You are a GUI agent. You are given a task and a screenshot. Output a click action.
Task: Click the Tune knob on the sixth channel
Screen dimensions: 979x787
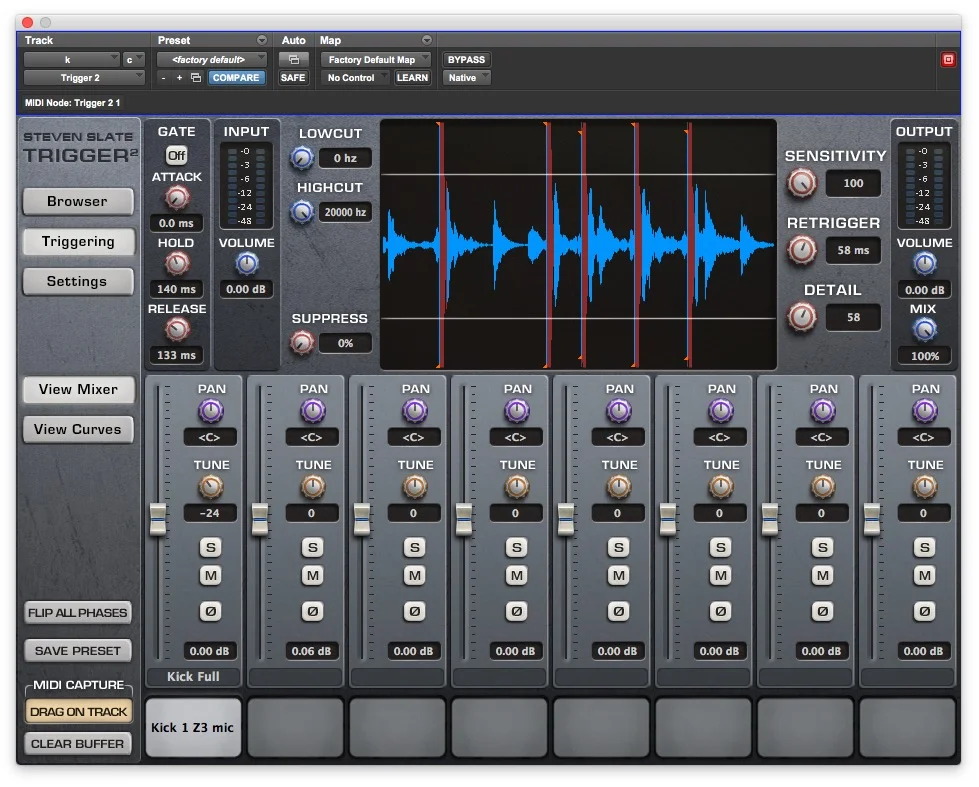click(x=721, y=487)
